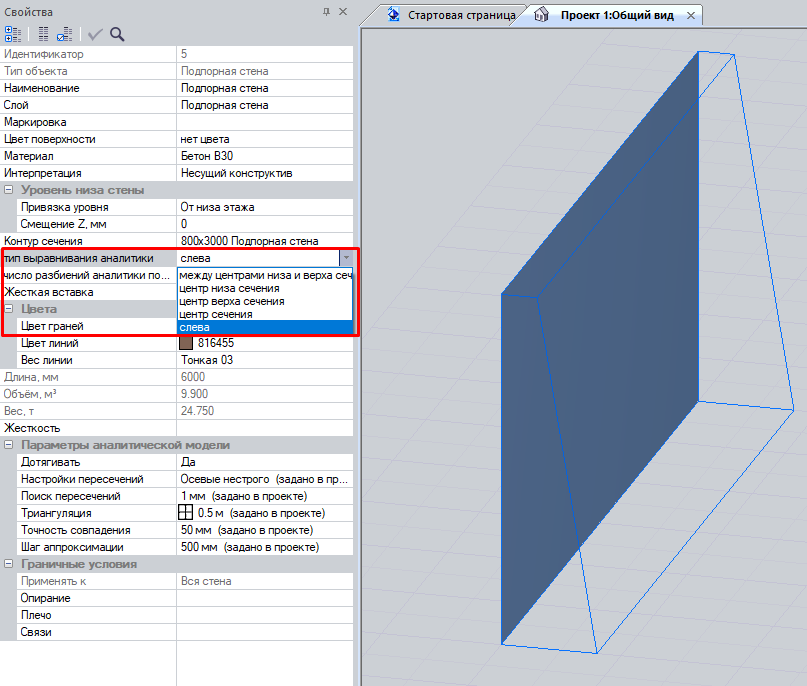Click the checkmark apply icon
807x686 pixels.
coord(96,34)
